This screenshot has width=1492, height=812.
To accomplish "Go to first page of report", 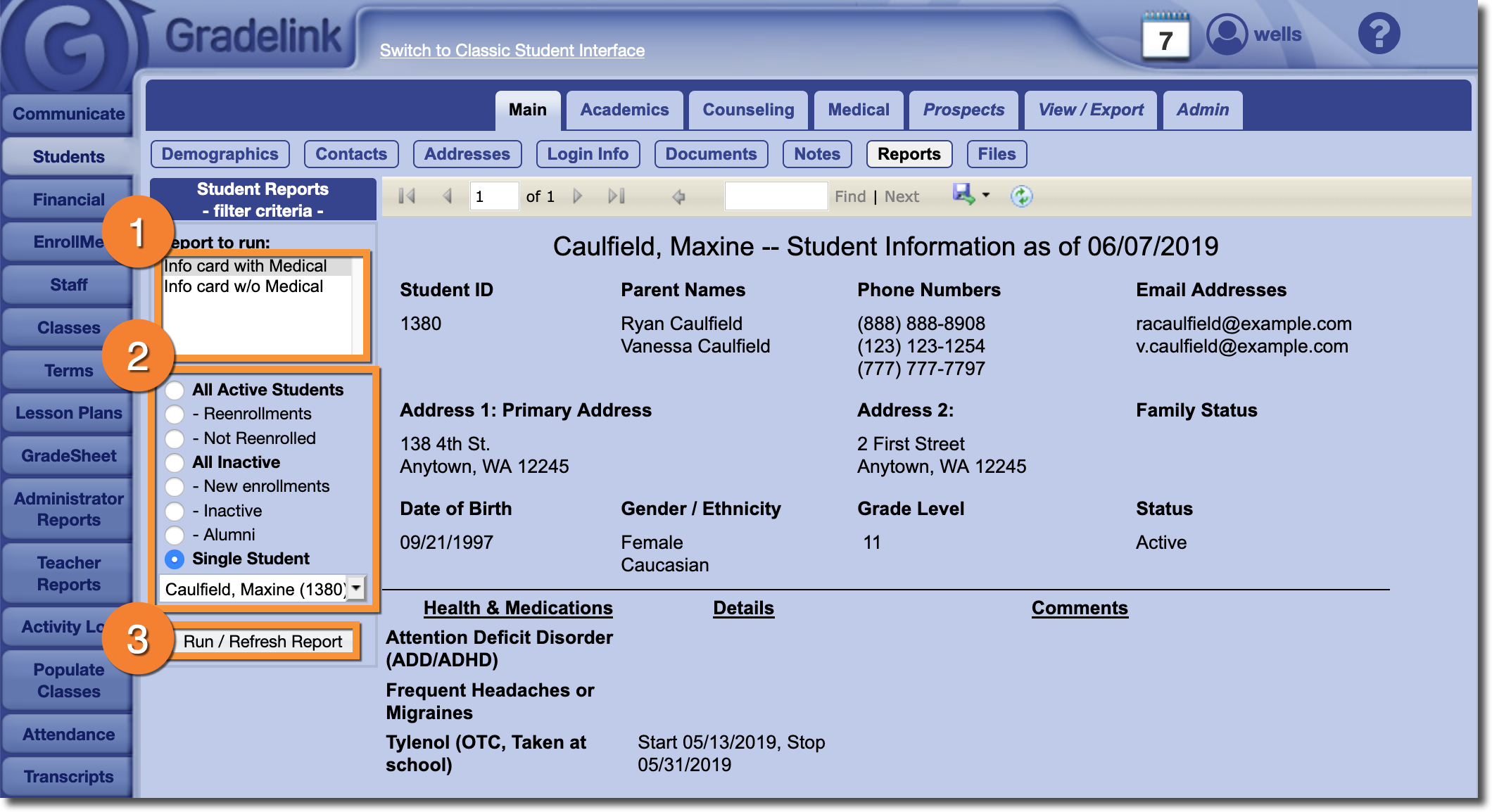I will click(407, 196).
